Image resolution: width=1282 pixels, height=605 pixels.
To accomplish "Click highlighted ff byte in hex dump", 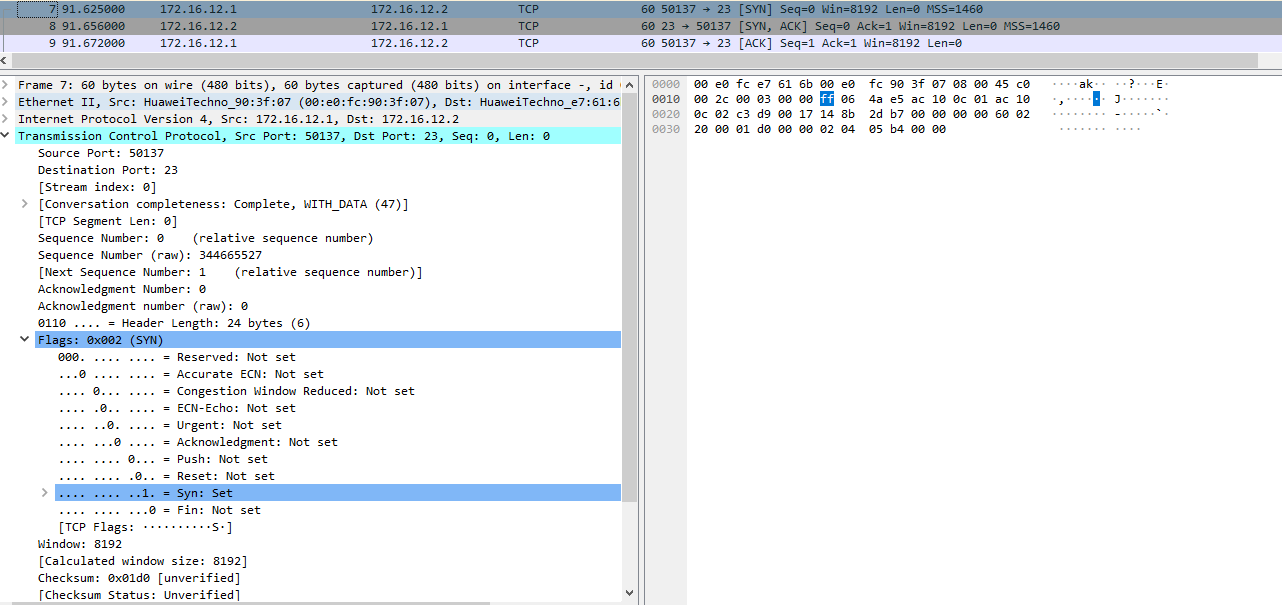I will pos(826,99).
